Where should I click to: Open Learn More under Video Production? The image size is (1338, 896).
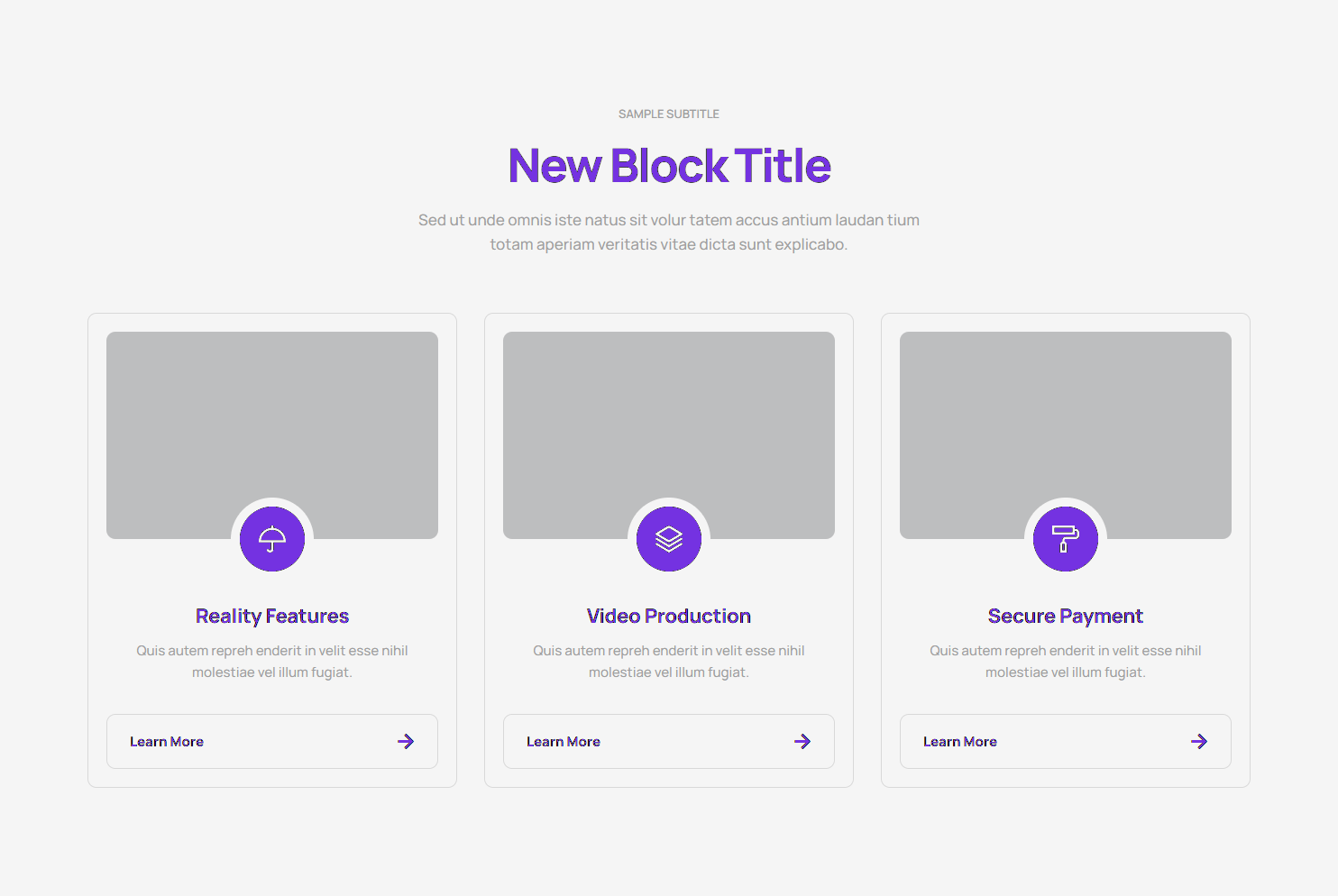coord(564,742)
